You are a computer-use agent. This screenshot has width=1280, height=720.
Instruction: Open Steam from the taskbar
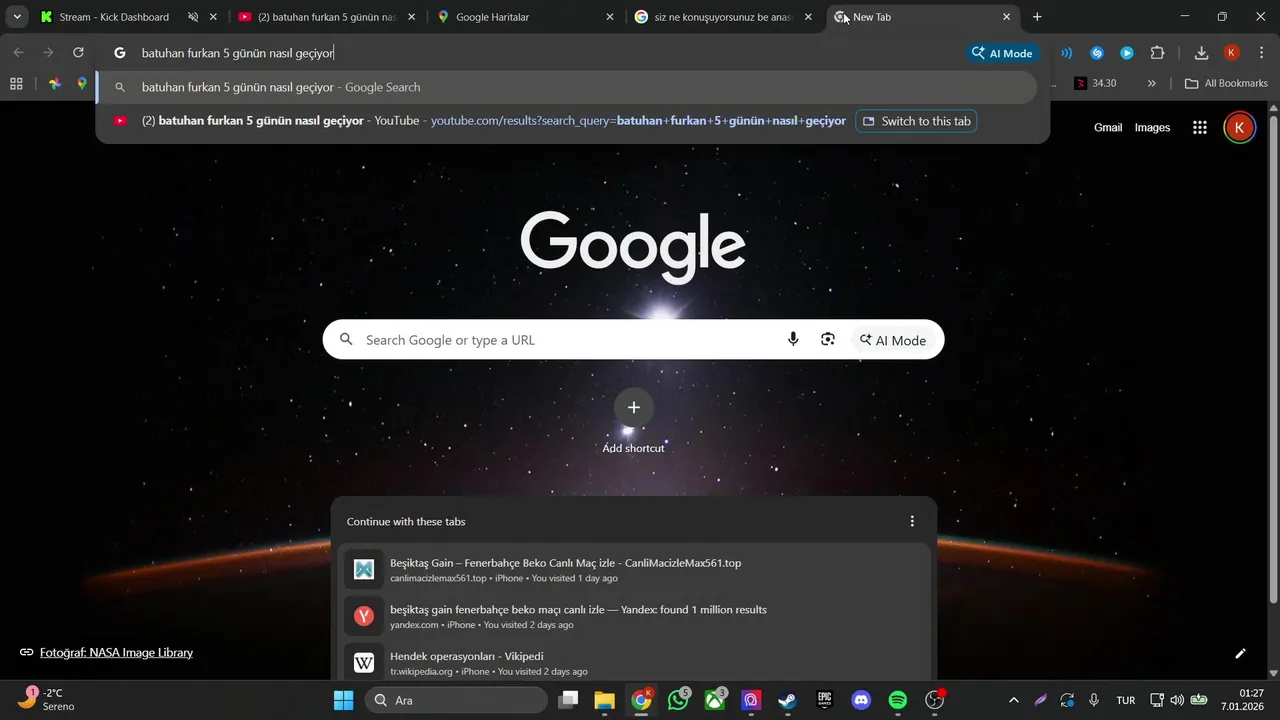[x=788, y=700]
